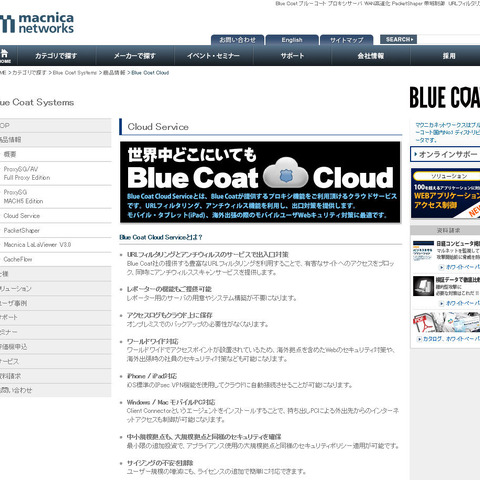Click the Blue Coat Cloud banner image
This screenshot has height=480, width=480.
tap(260, 182)
